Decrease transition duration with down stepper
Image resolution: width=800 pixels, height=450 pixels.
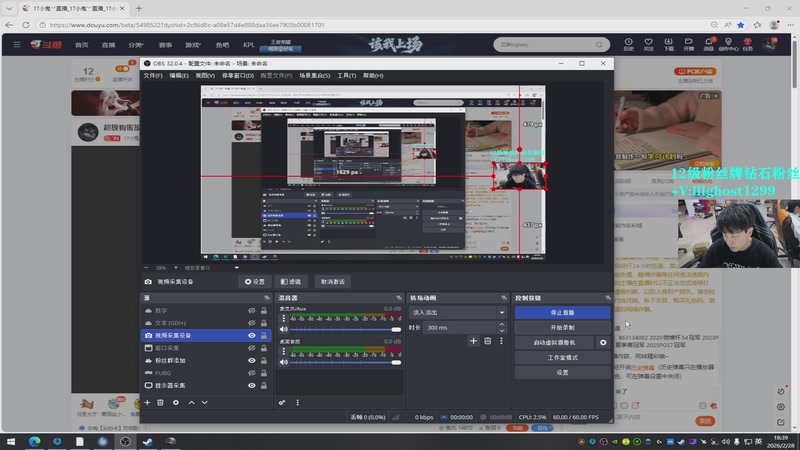[x=502, y=331]
